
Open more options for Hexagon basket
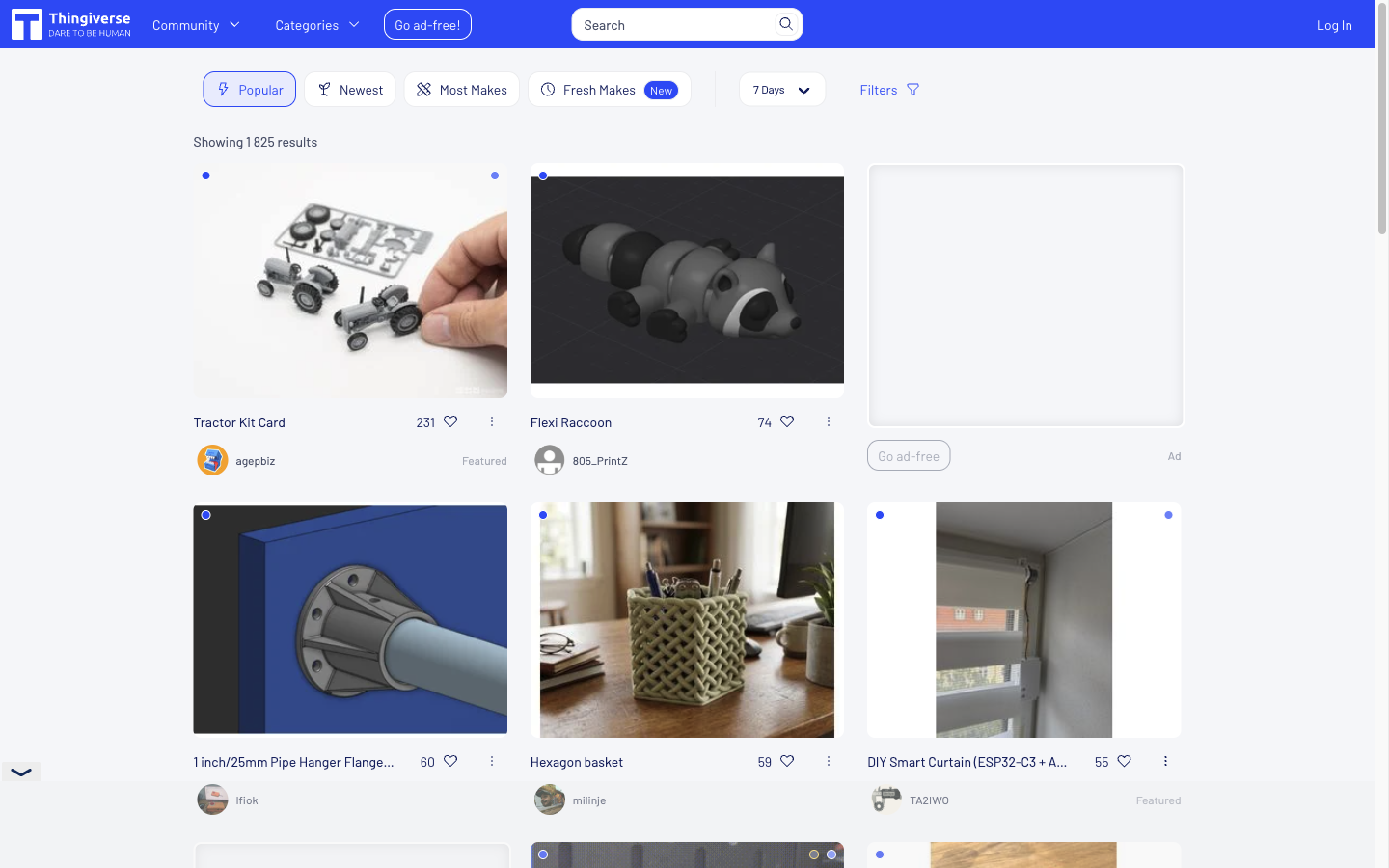click(829, 761)
